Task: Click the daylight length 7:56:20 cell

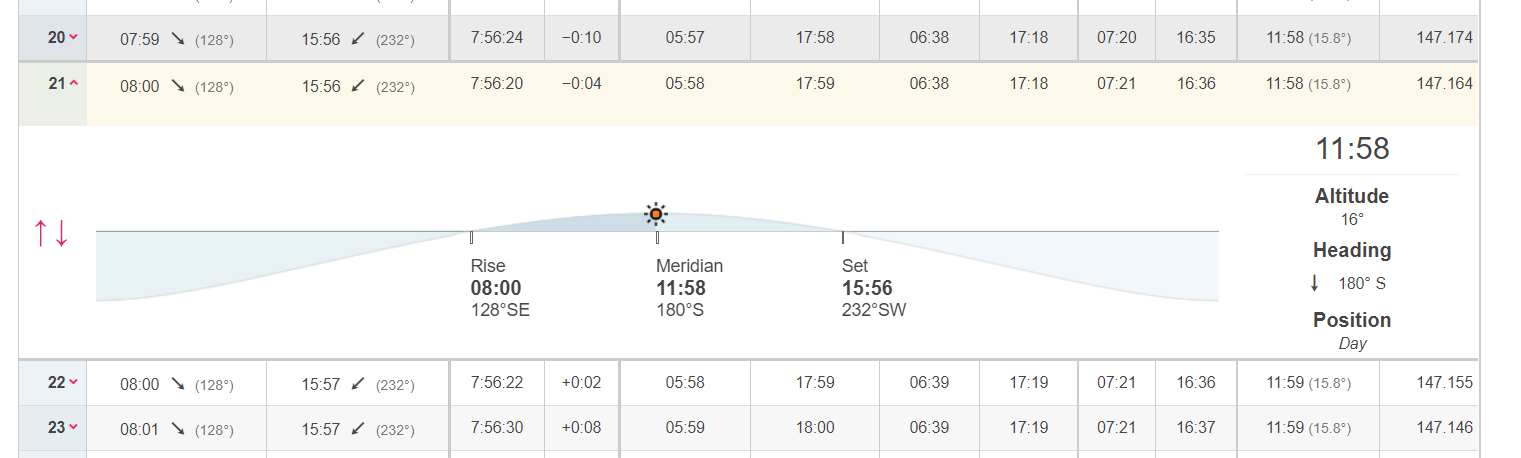Action: (497, 84)
